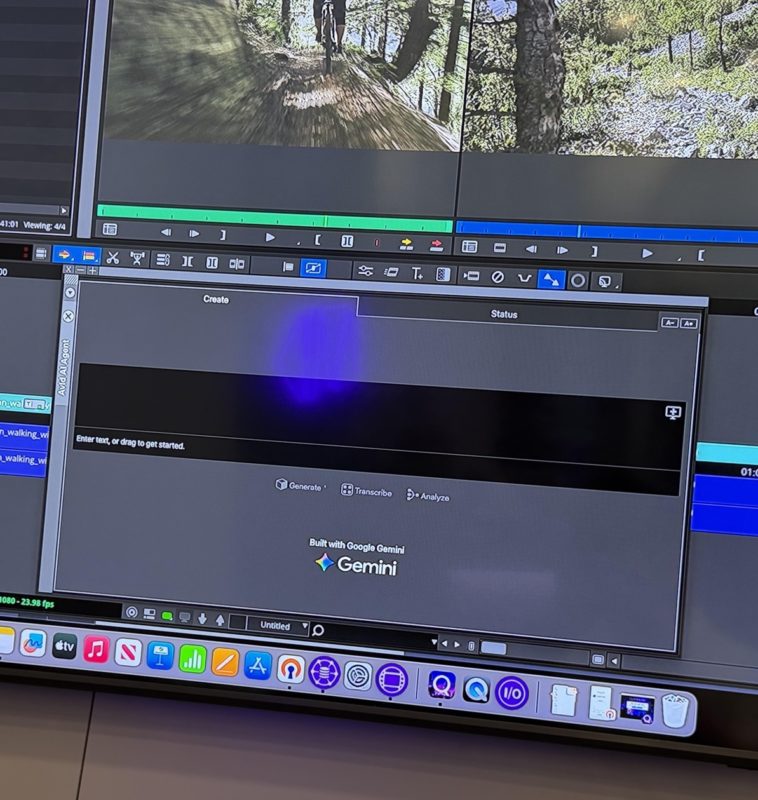Toggle the green speech bubble icon
This screenshot has width=758, height=800.
tap(166, 616)
